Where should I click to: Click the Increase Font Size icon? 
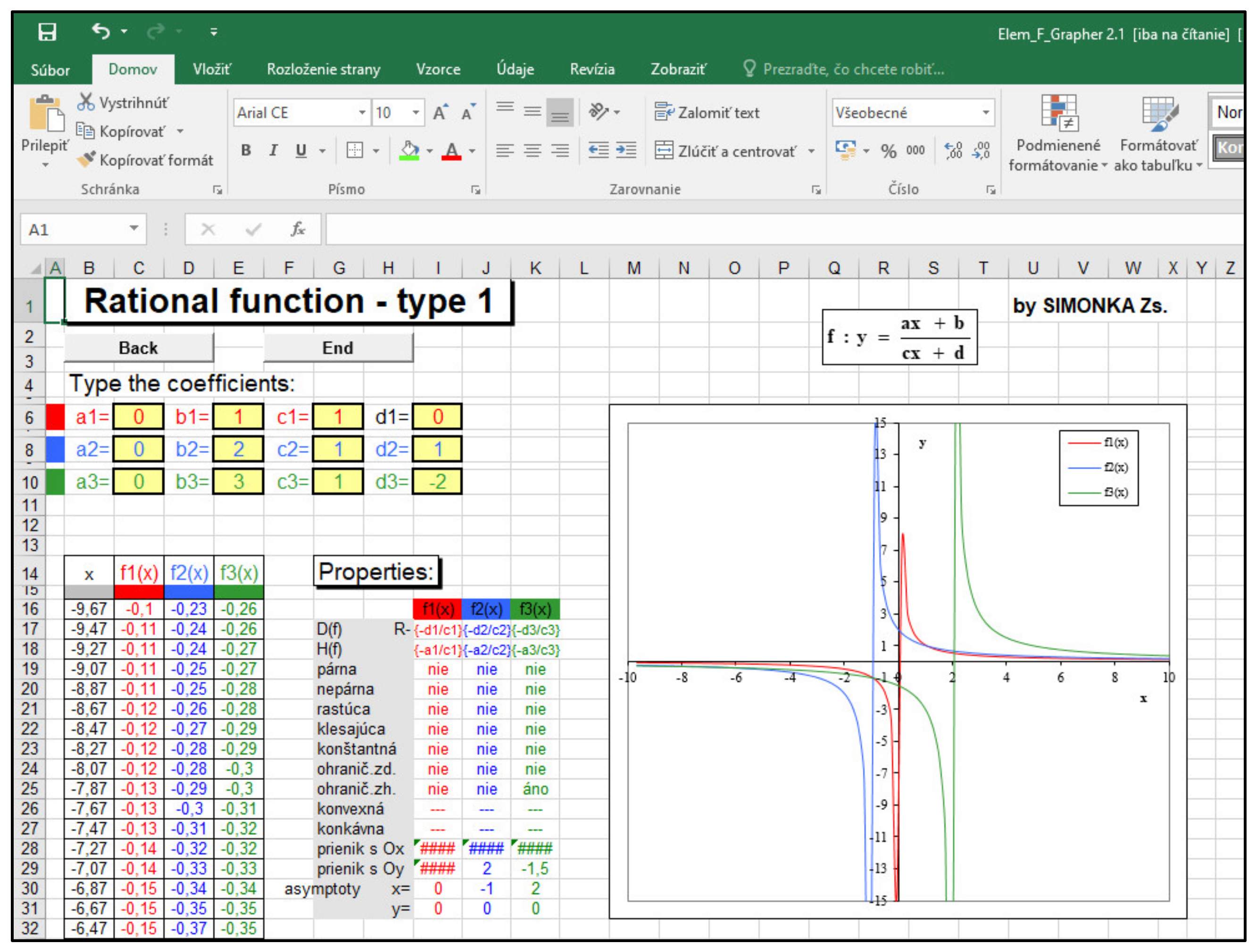[x=440, y=113]
